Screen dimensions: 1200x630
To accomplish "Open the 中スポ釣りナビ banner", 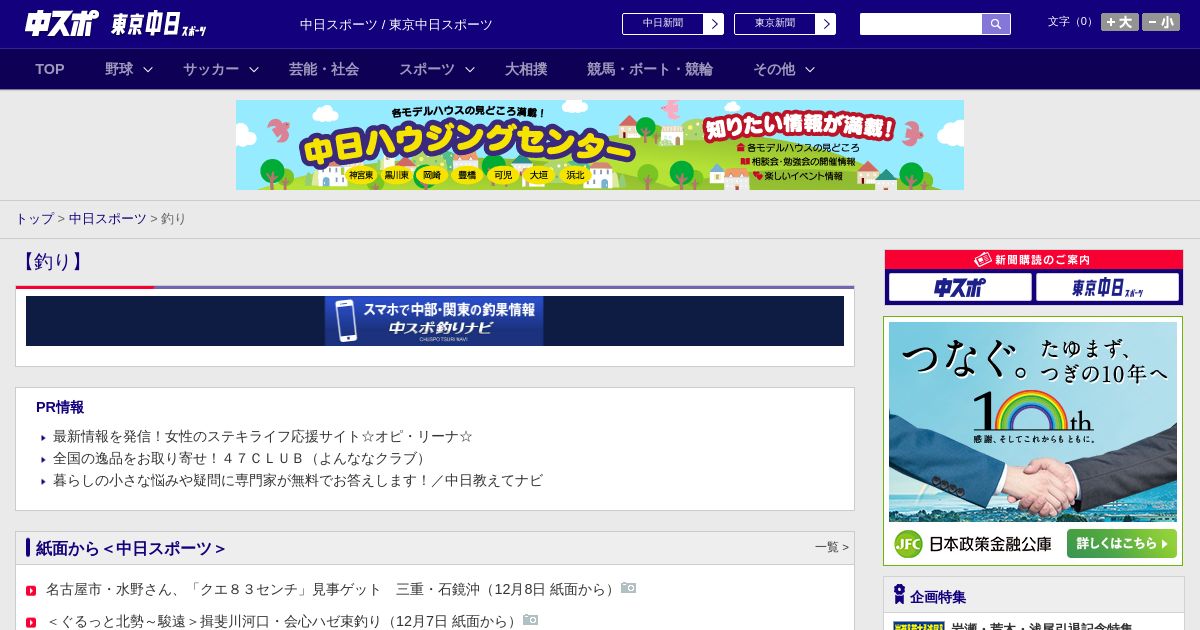I will (x=434, y=321).
